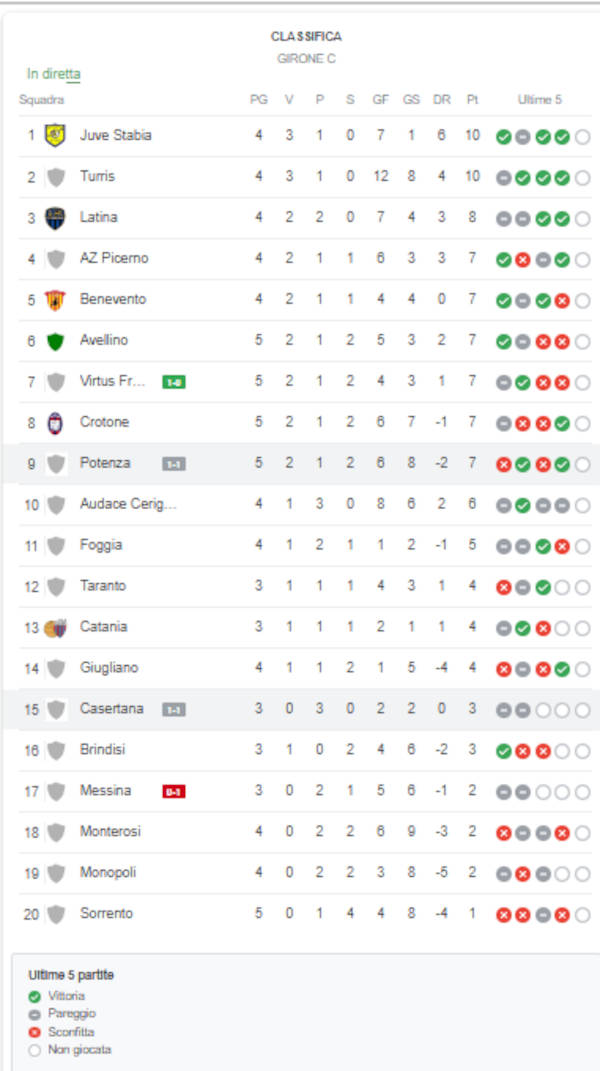Click the Squadra column header
600x1071 pixels.
(x=42, y=100)
